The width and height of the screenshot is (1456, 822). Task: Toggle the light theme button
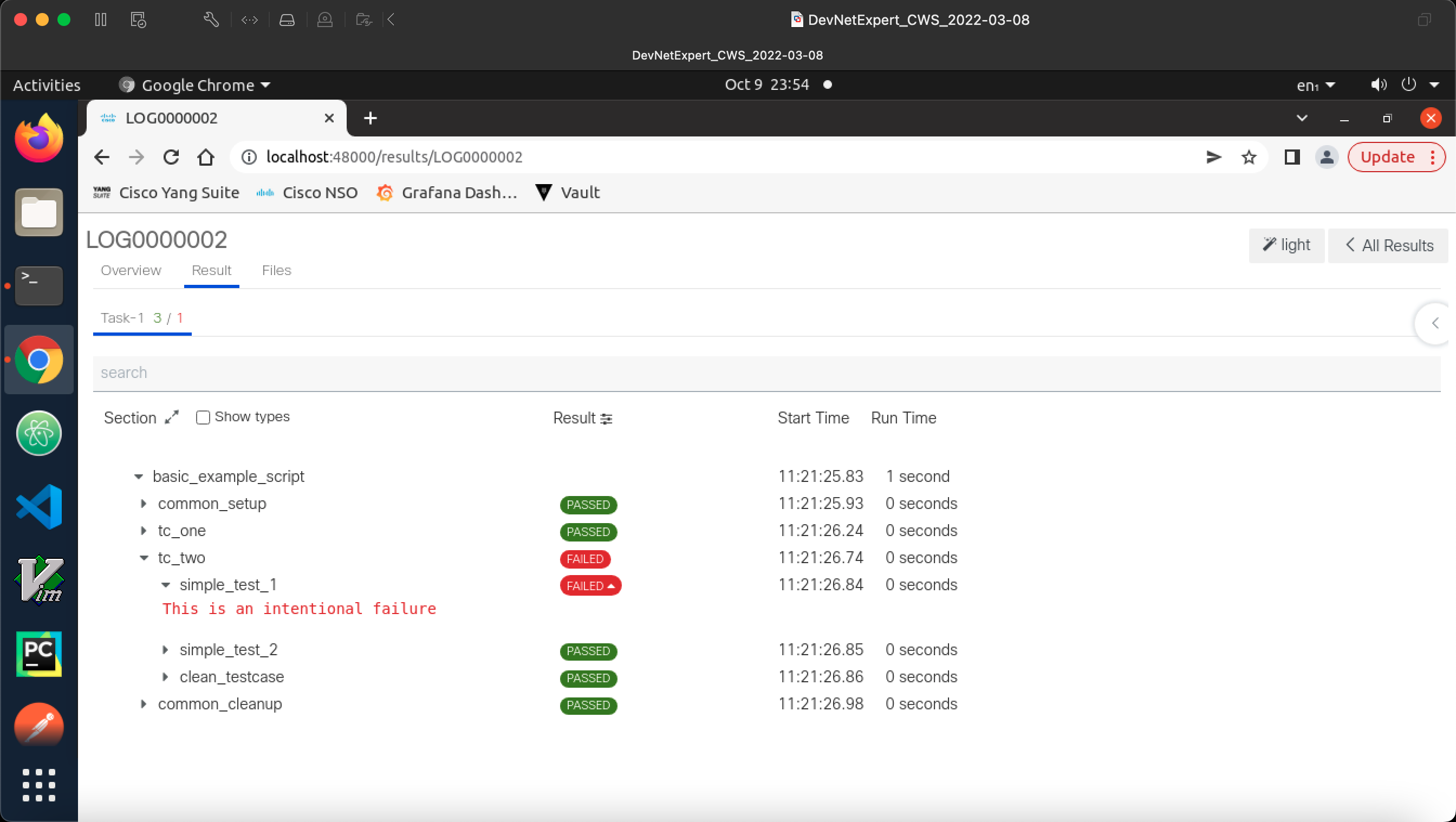tap(1286, 245)
